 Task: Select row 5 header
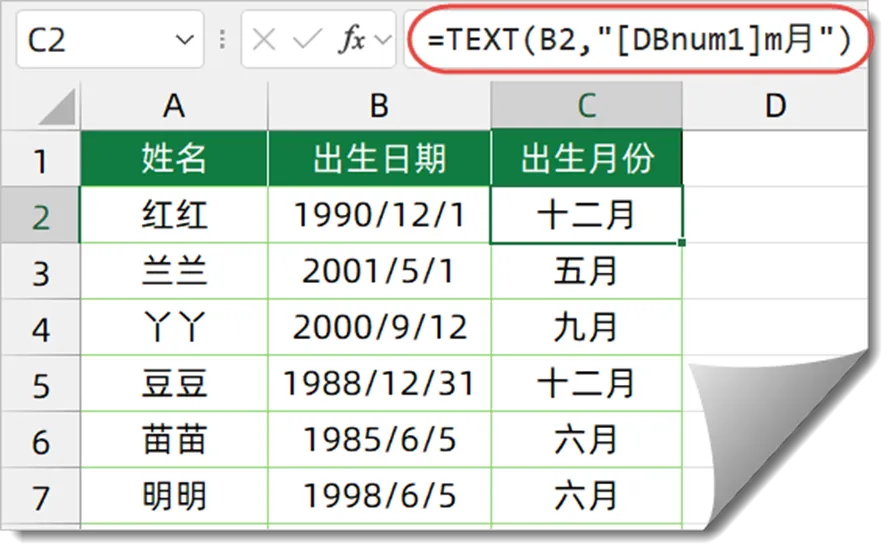[40, 385]
